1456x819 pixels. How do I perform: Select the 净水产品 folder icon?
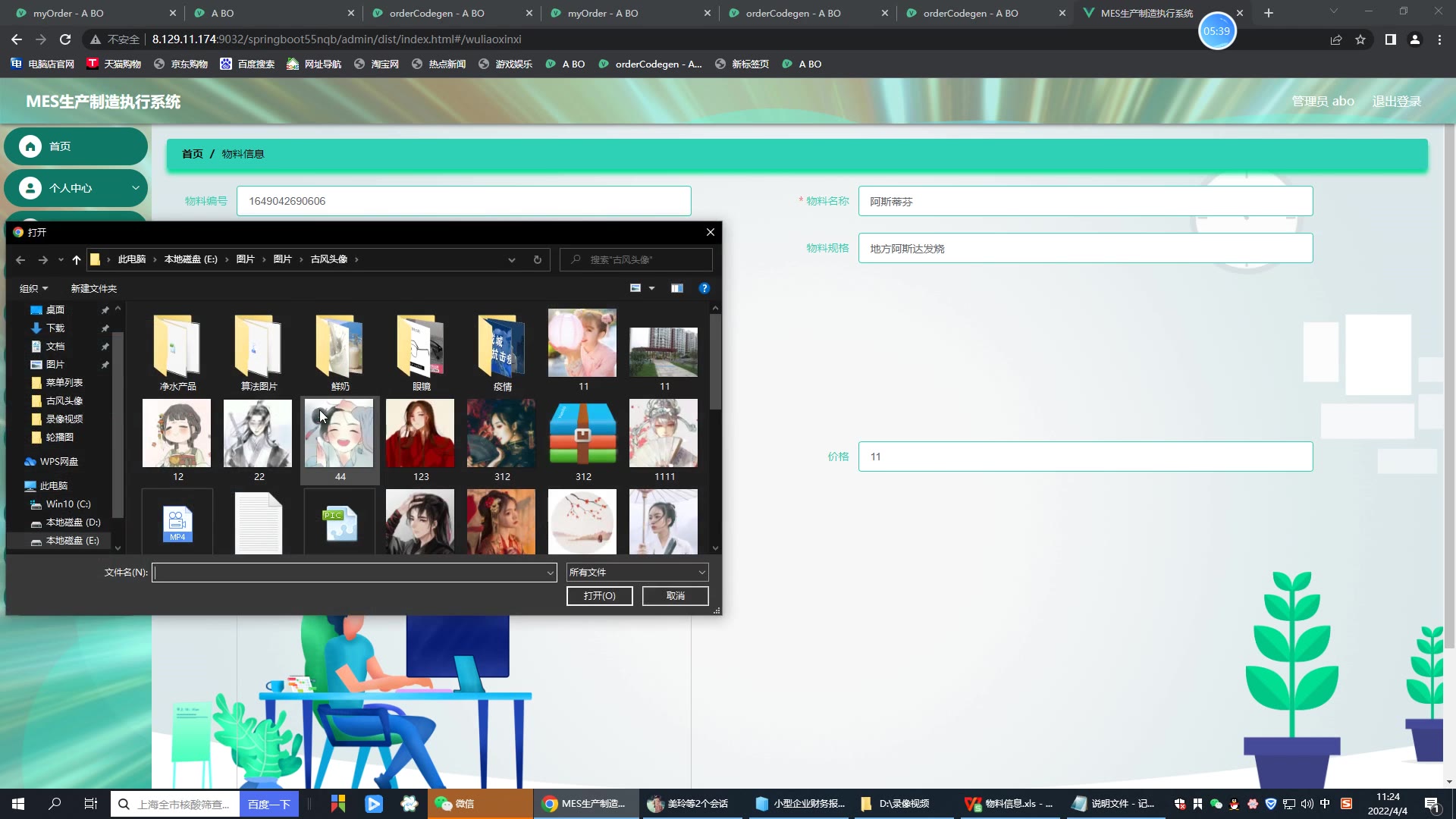(x=177, y=347)
